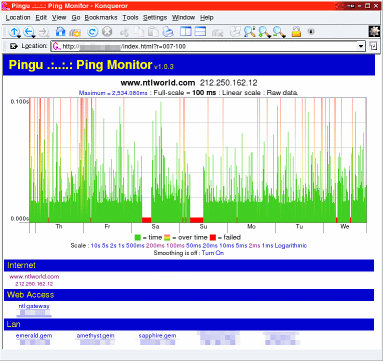Open the View menu
Image resolution: width=383 pixels, height=361 pixels.
59,18
